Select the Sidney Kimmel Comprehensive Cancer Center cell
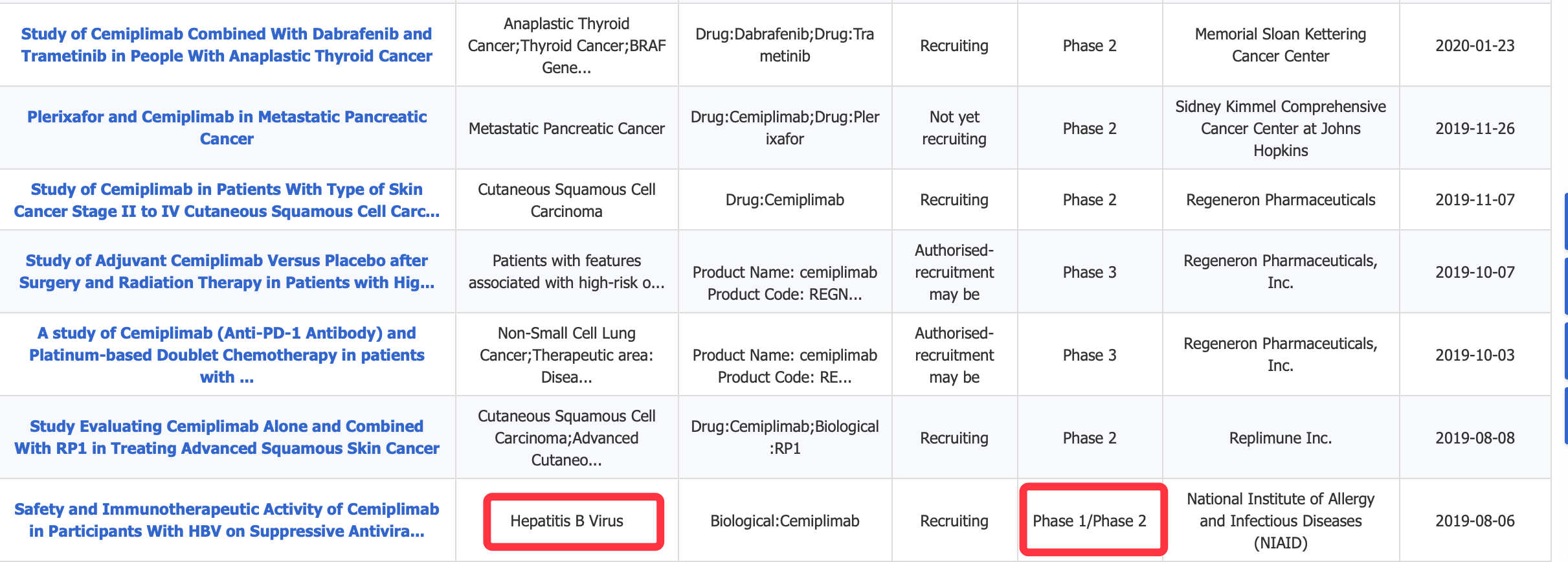The image size is (1568, 562). point(1280,128)
